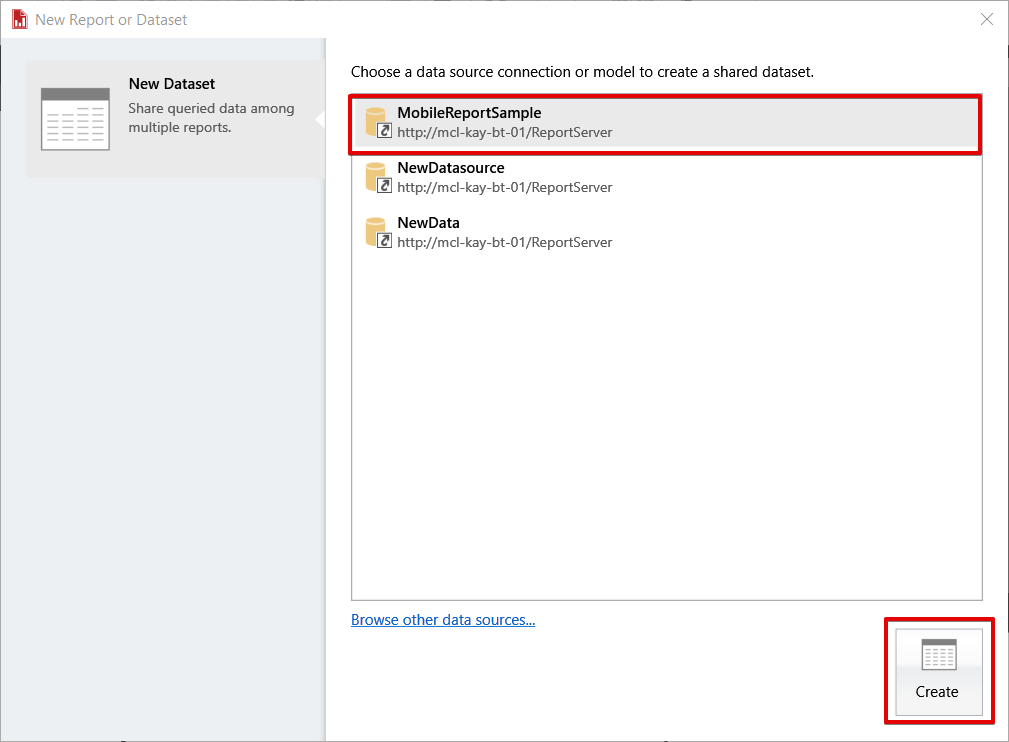The height and width of the screenshot is (742, 1009).
Task: Click the MobileReportSample database icon
Action: click(x=378, y=122)
